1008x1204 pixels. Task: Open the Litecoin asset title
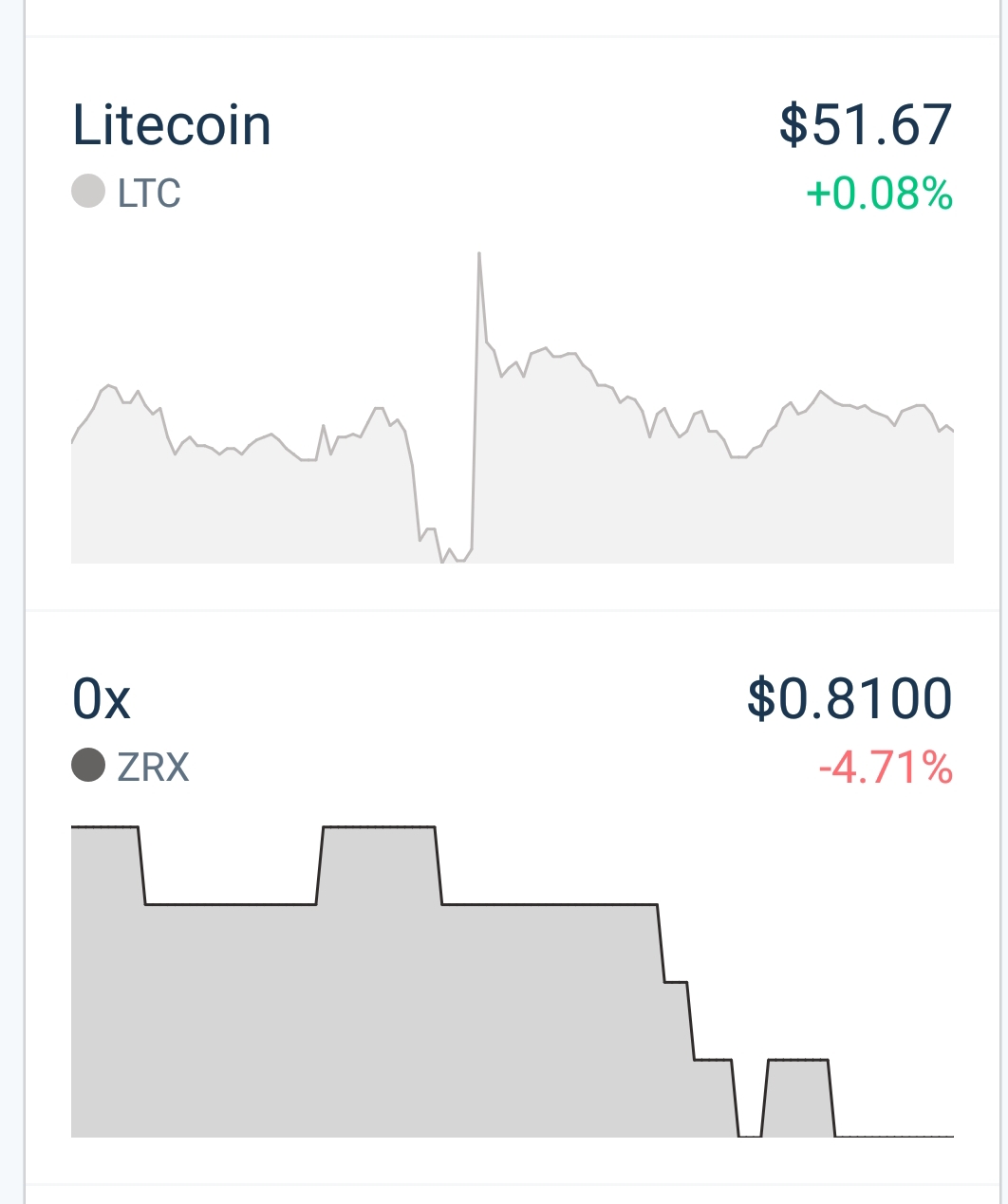172,125
